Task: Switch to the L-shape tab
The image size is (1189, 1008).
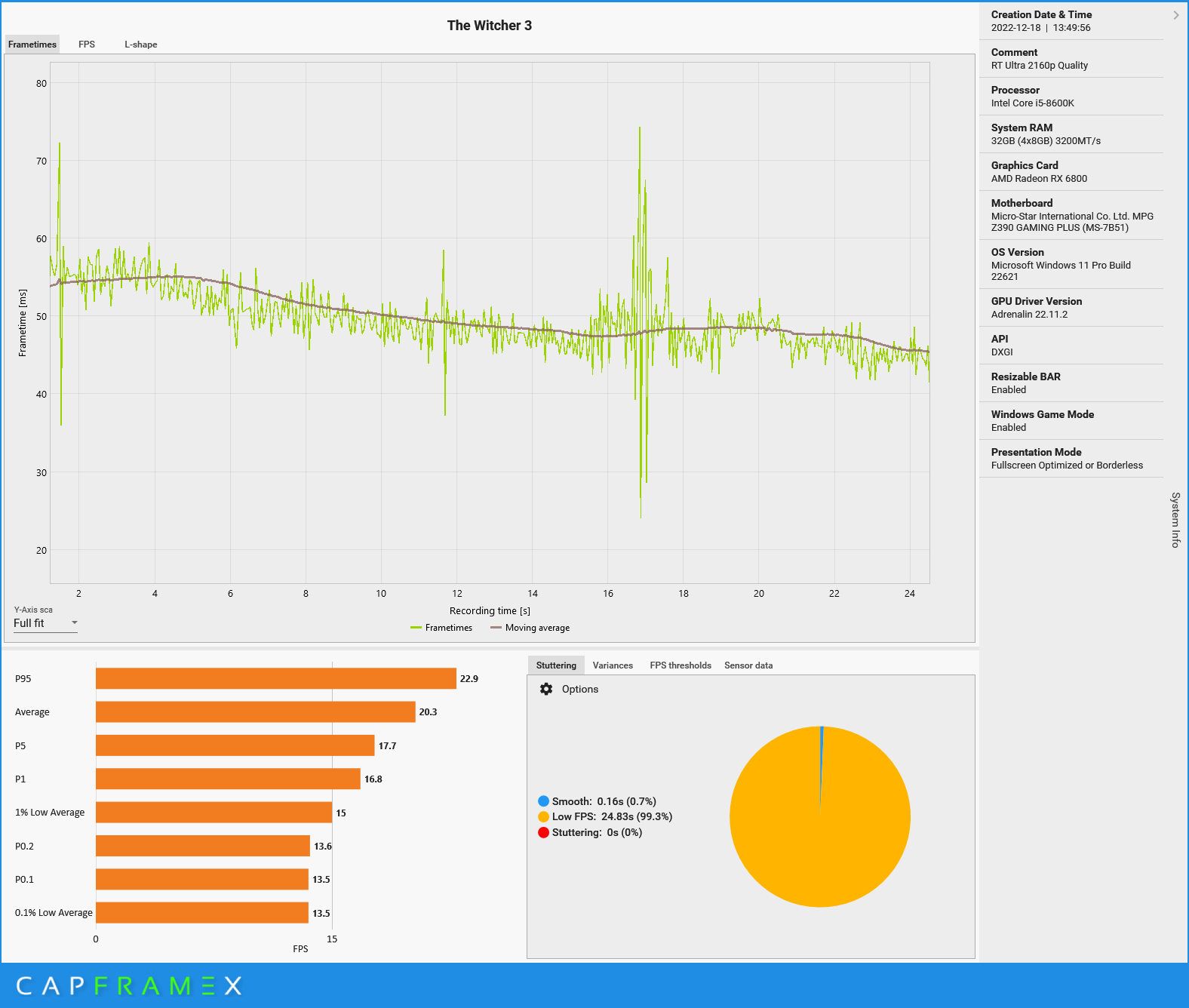Action: tap(141, 45)
